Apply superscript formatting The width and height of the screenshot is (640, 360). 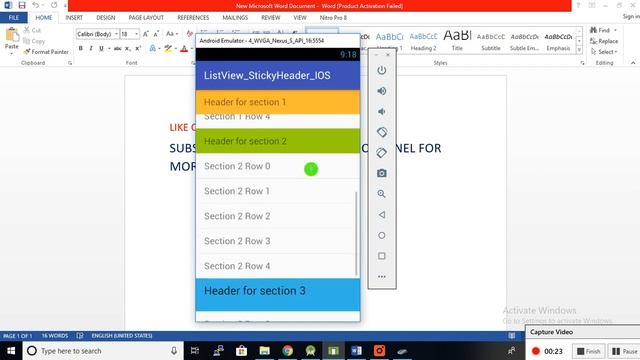[x=138, y=49]
